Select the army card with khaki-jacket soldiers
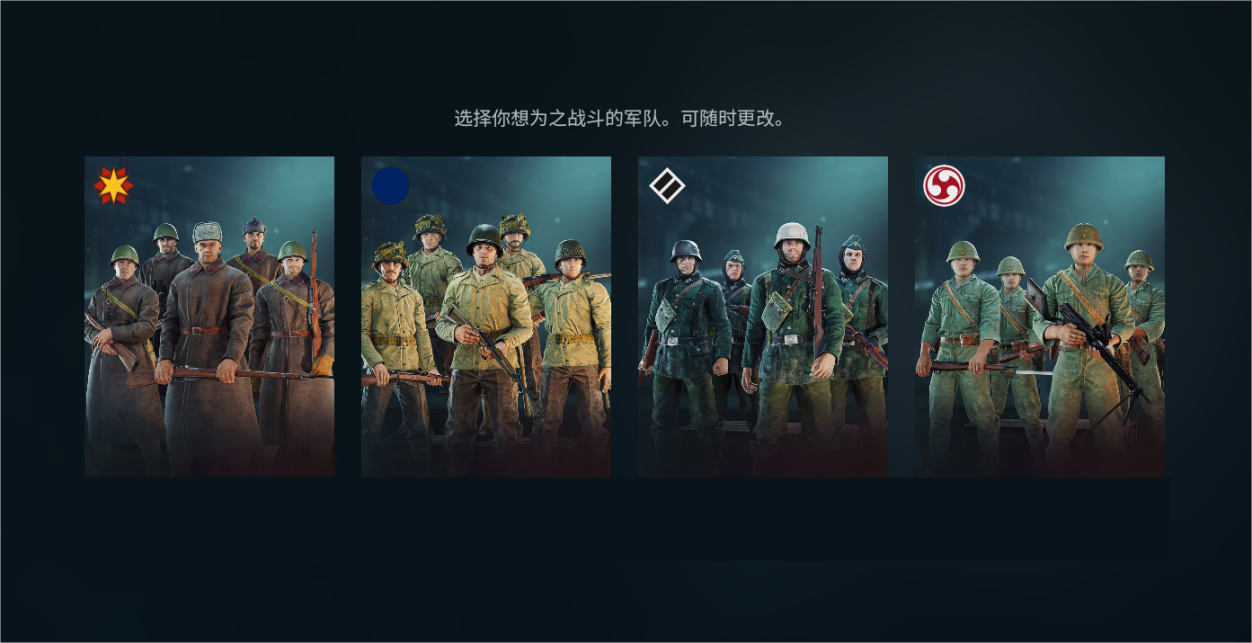 click(x=486, y=316)
